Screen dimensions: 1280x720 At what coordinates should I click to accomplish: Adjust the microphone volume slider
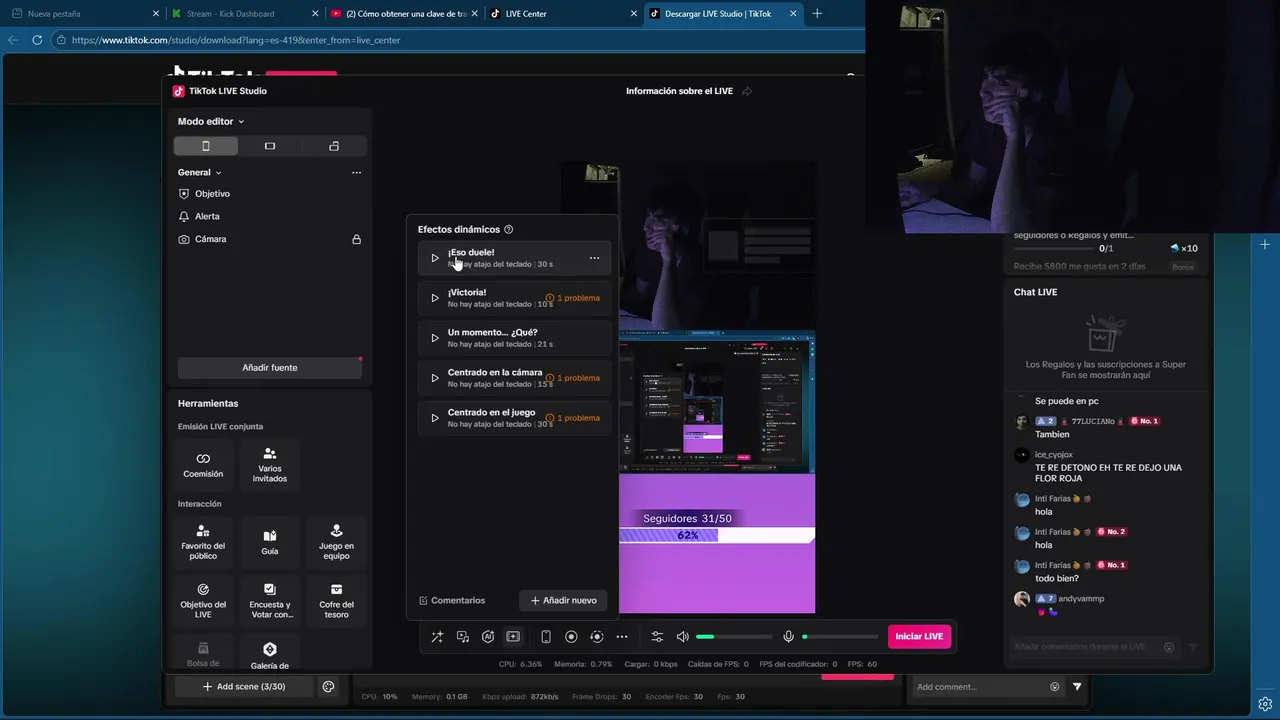point(840,637)
